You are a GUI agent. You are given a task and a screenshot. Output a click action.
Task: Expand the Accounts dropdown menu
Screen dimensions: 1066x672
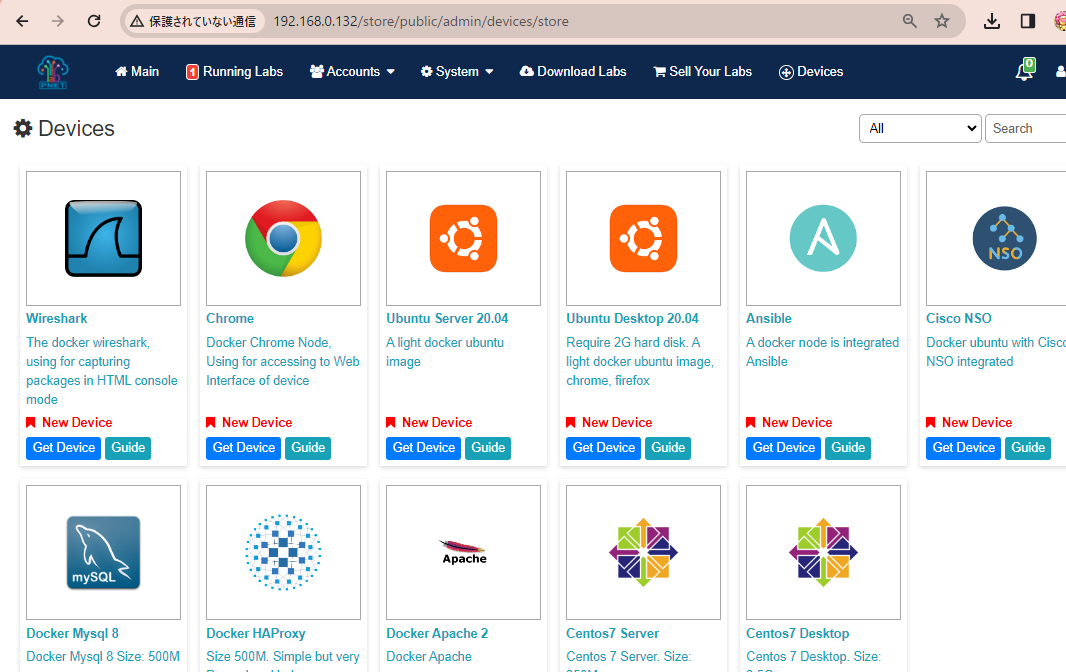click(x=351, y=71)
